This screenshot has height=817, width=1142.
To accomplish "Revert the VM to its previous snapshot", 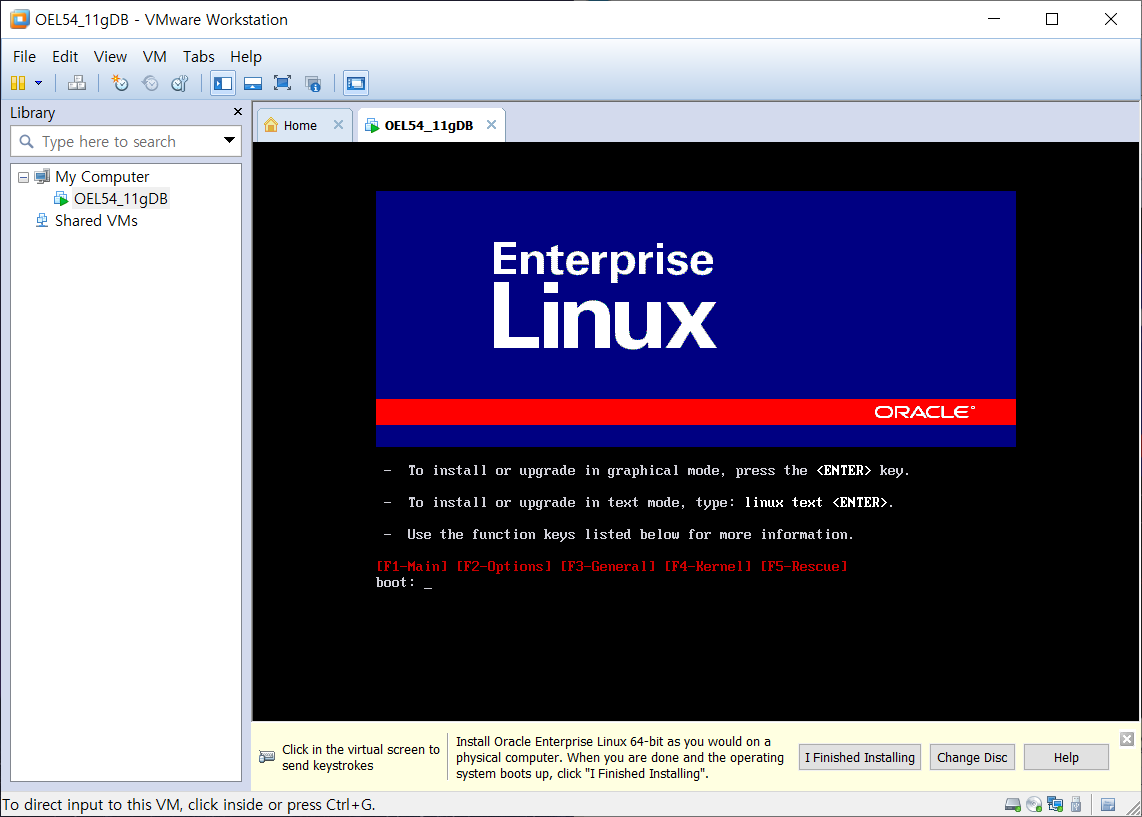I will click(150, 84).
